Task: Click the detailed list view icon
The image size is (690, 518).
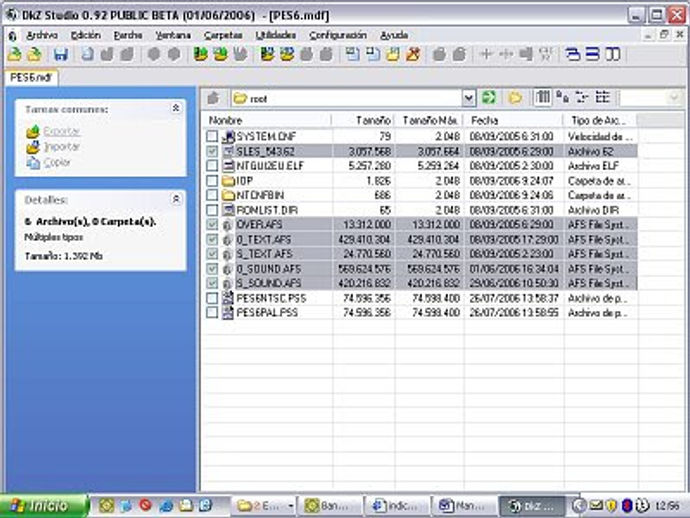Action: (x=603, y=97)
